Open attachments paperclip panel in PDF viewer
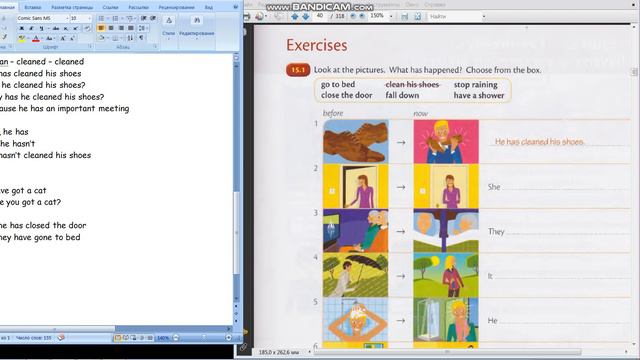 [243, 347]
